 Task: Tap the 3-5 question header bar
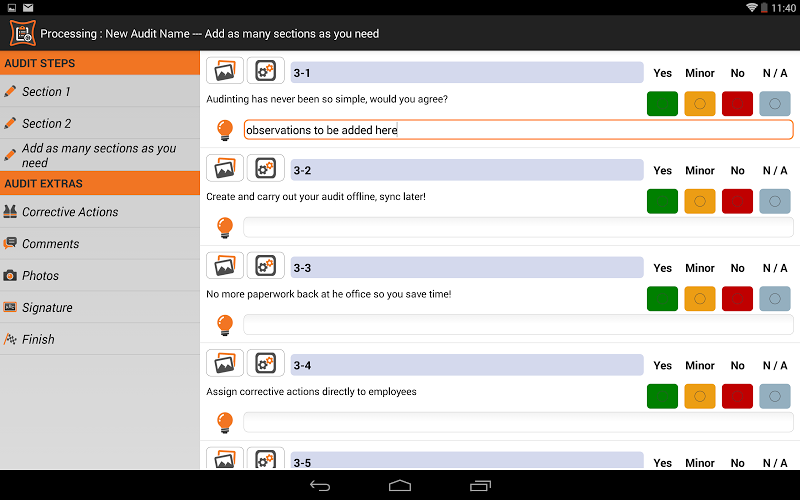pyautogui.click(x=467, y=460)
